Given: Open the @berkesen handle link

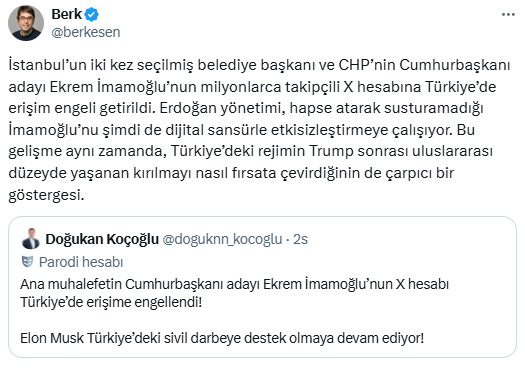Looking at the screenshot, I should 86,32.
